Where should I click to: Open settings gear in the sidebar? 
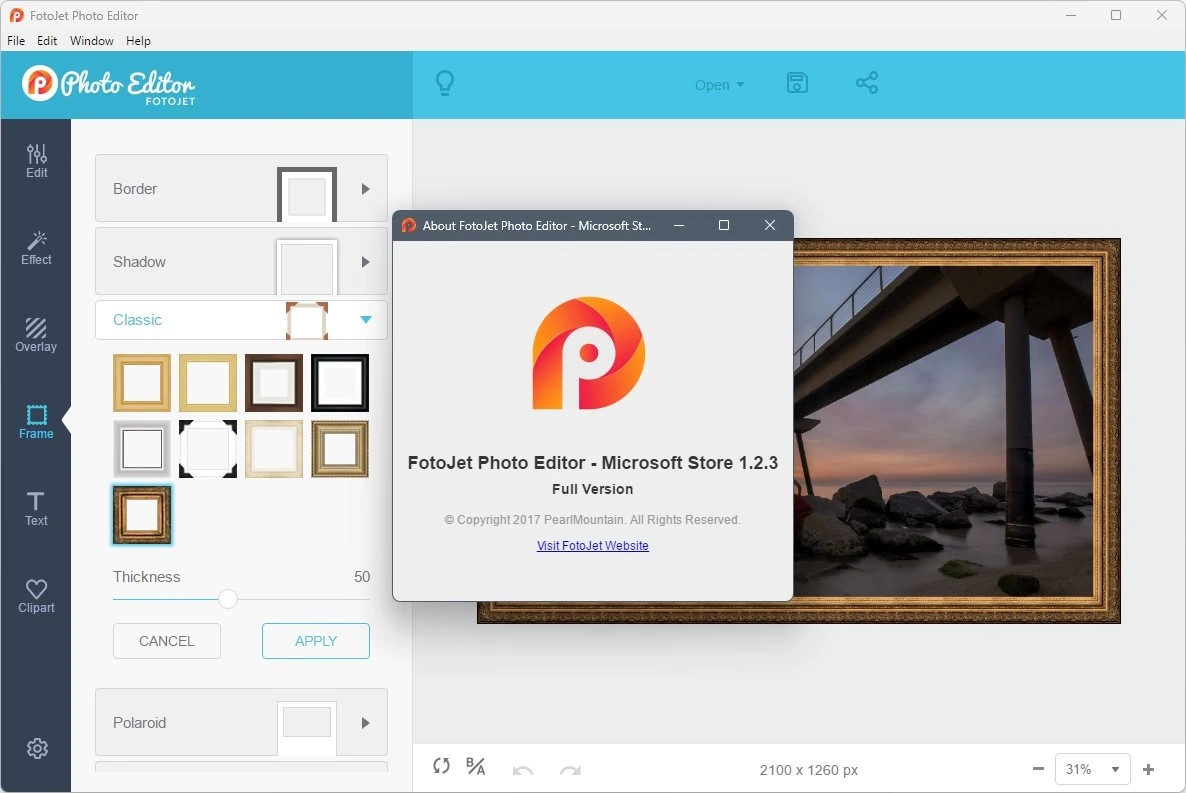pos(37,748)
